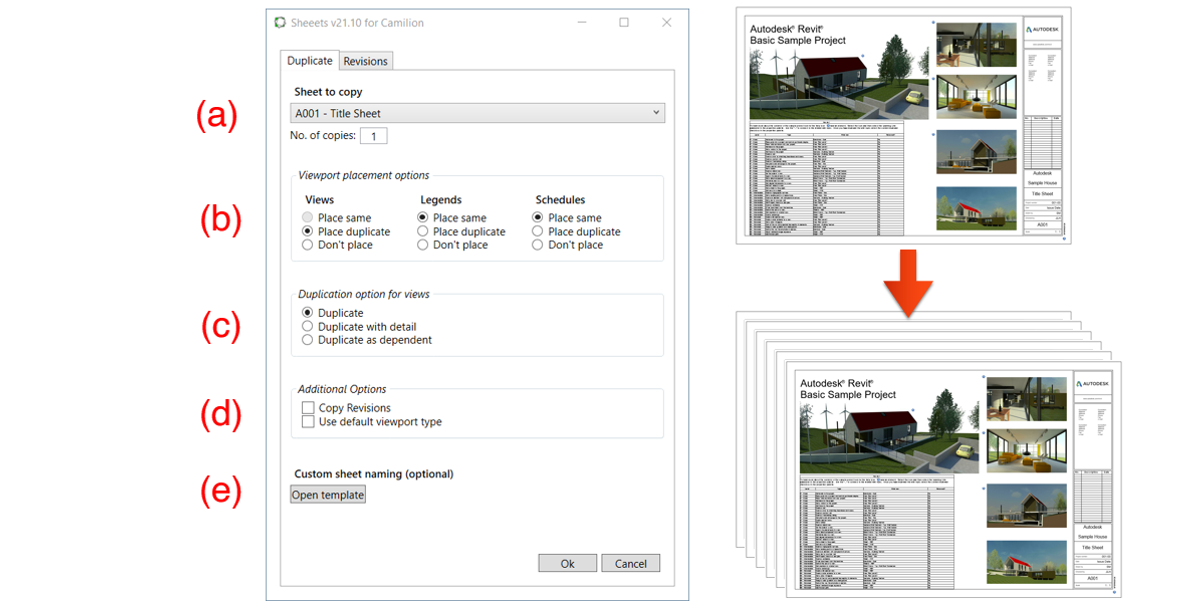Click the Autodesk logo on bottom sheet
Viewport: 1200px width, 613px height.
[1094, 384]
